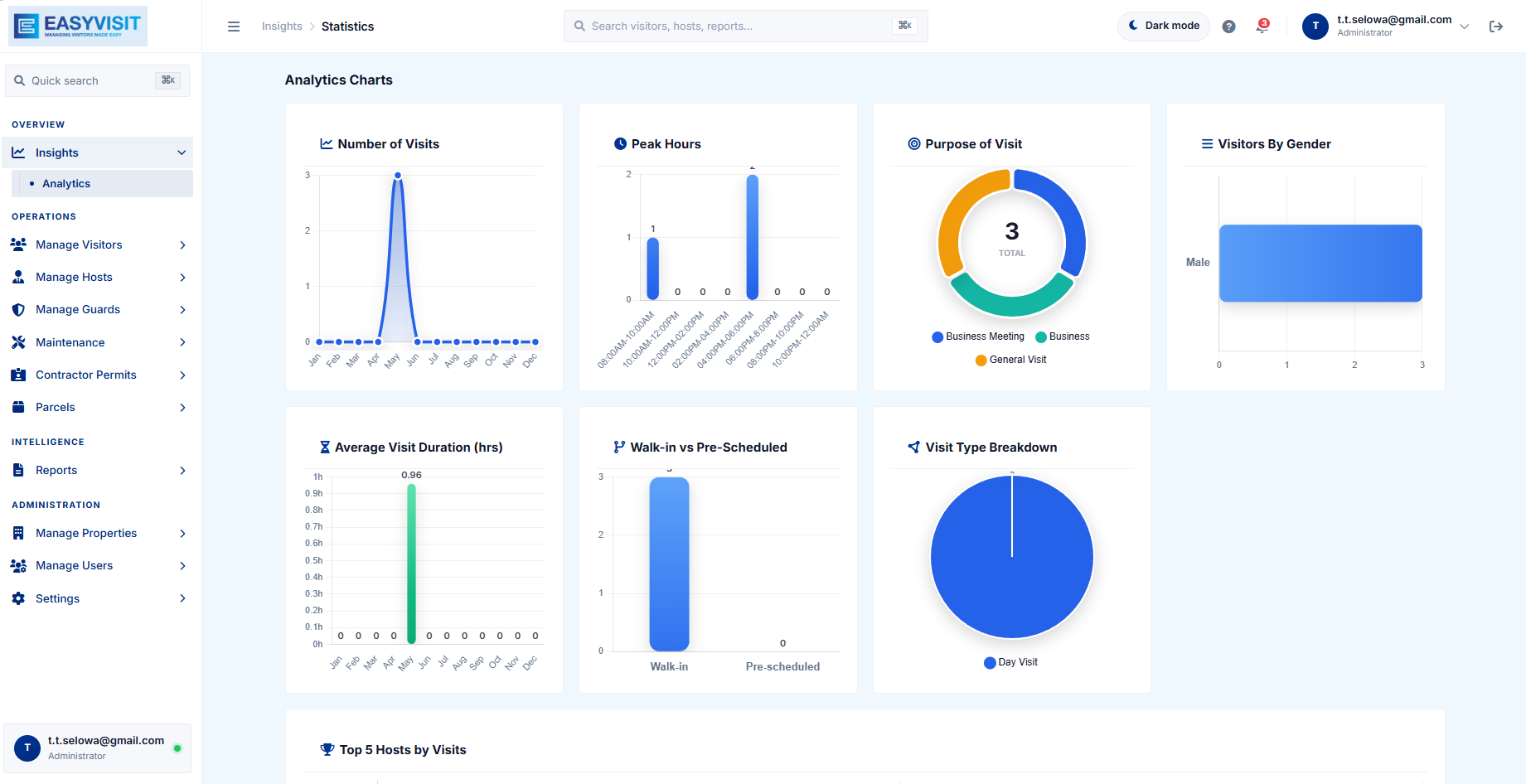Click the T user avatar in header
1526x784 pixels.
[1315, 27]
